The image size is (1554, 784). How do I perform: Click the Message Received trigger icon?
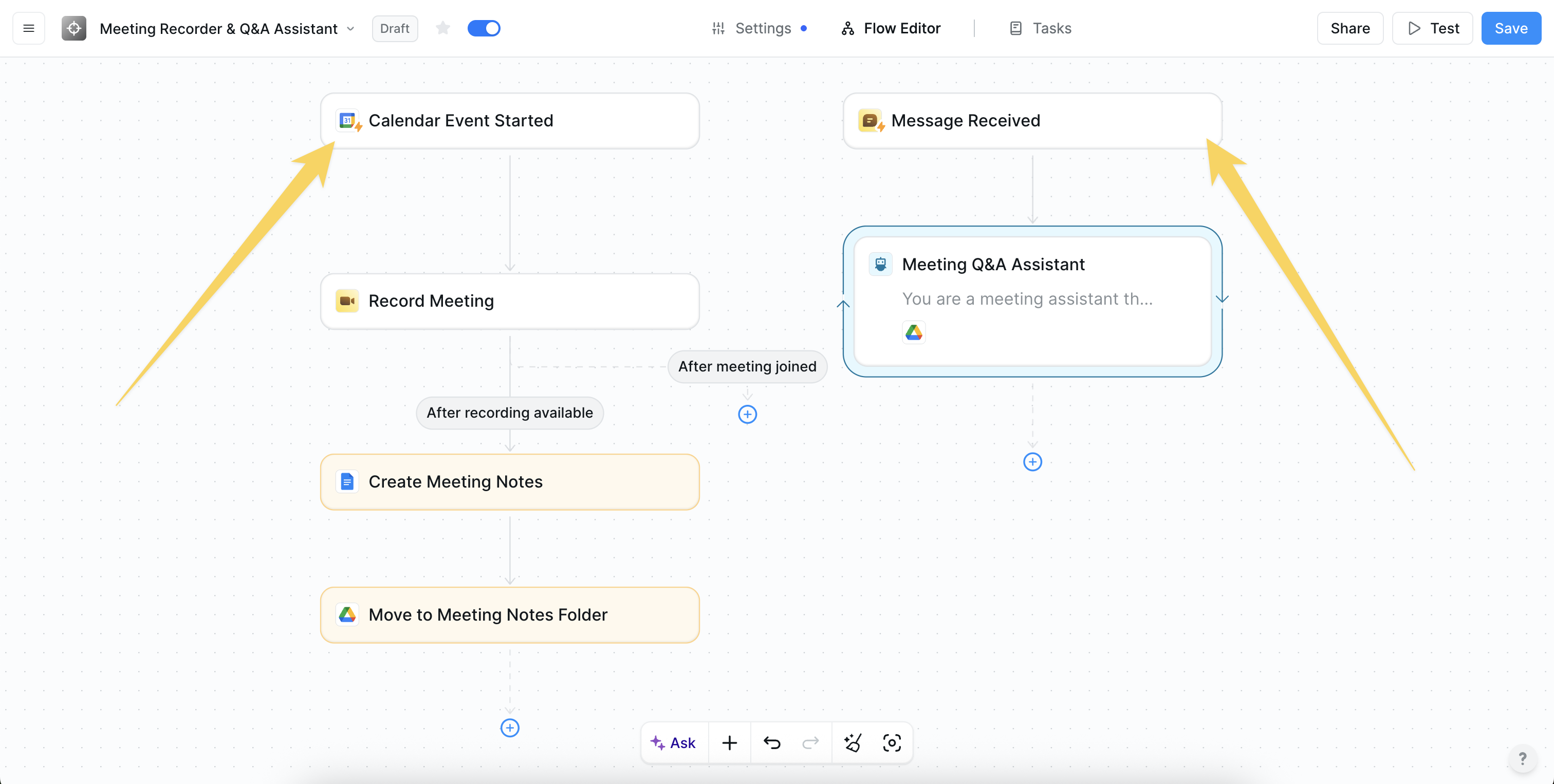coord(870,120)
